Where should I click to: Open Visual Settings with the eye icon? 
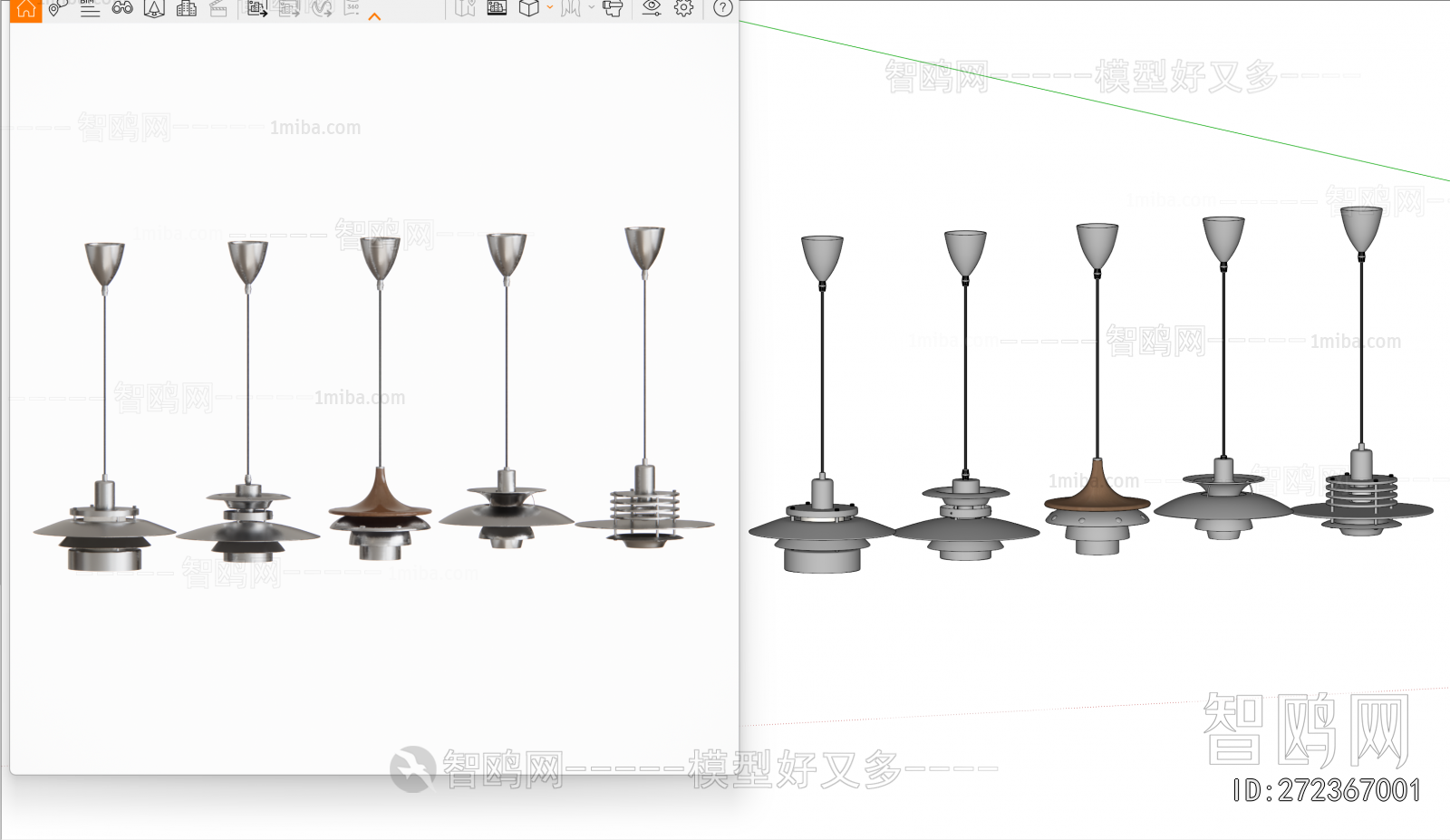click(651, 10)
